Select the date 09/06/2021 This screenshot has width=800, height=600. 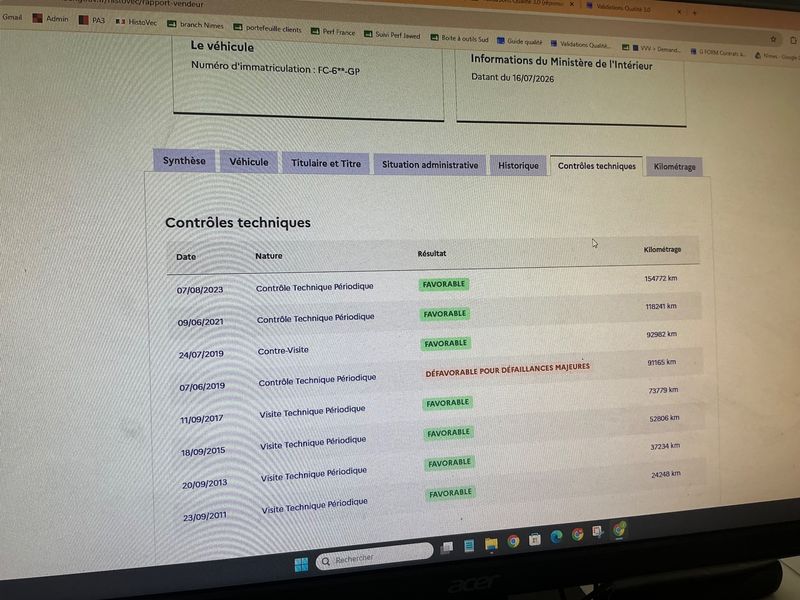201,322
